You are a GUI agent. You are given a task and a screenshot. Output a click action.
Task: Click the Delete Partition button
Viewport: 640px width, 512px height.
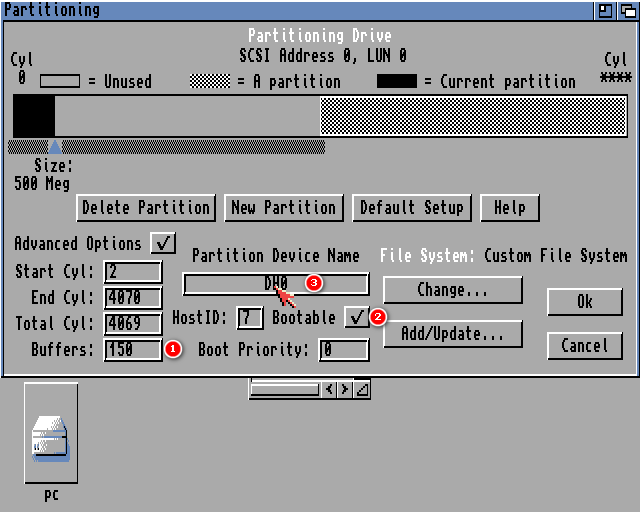point(146,208)
